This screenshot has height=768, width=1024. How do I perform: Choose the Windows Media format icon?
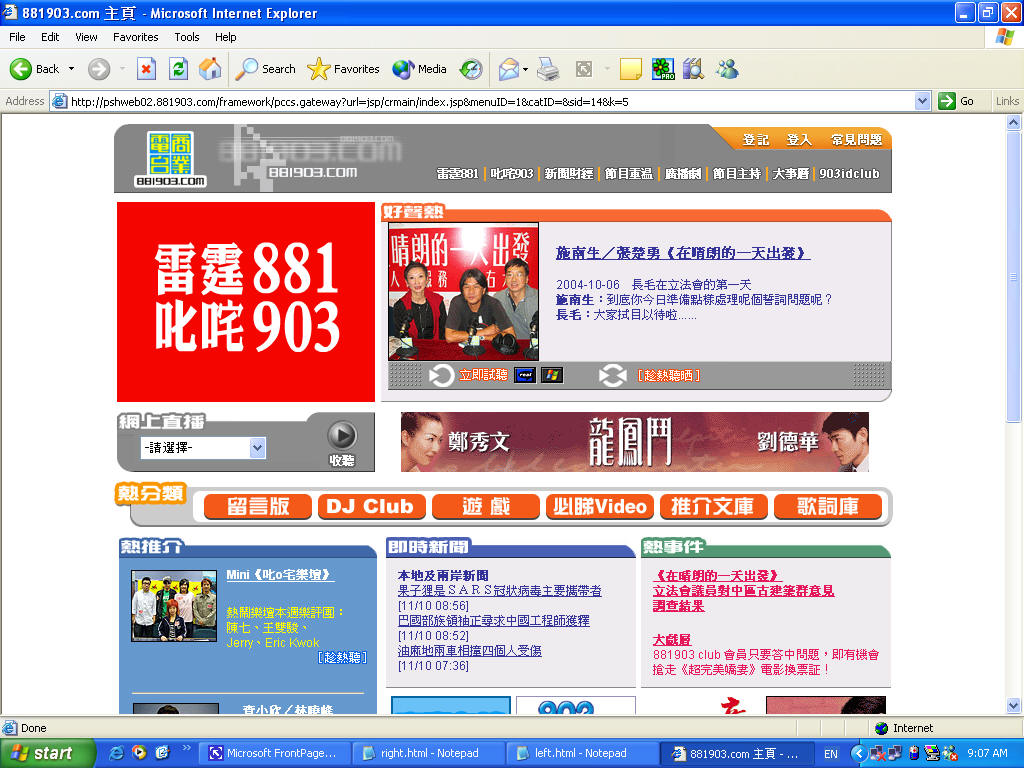(552, 375)
